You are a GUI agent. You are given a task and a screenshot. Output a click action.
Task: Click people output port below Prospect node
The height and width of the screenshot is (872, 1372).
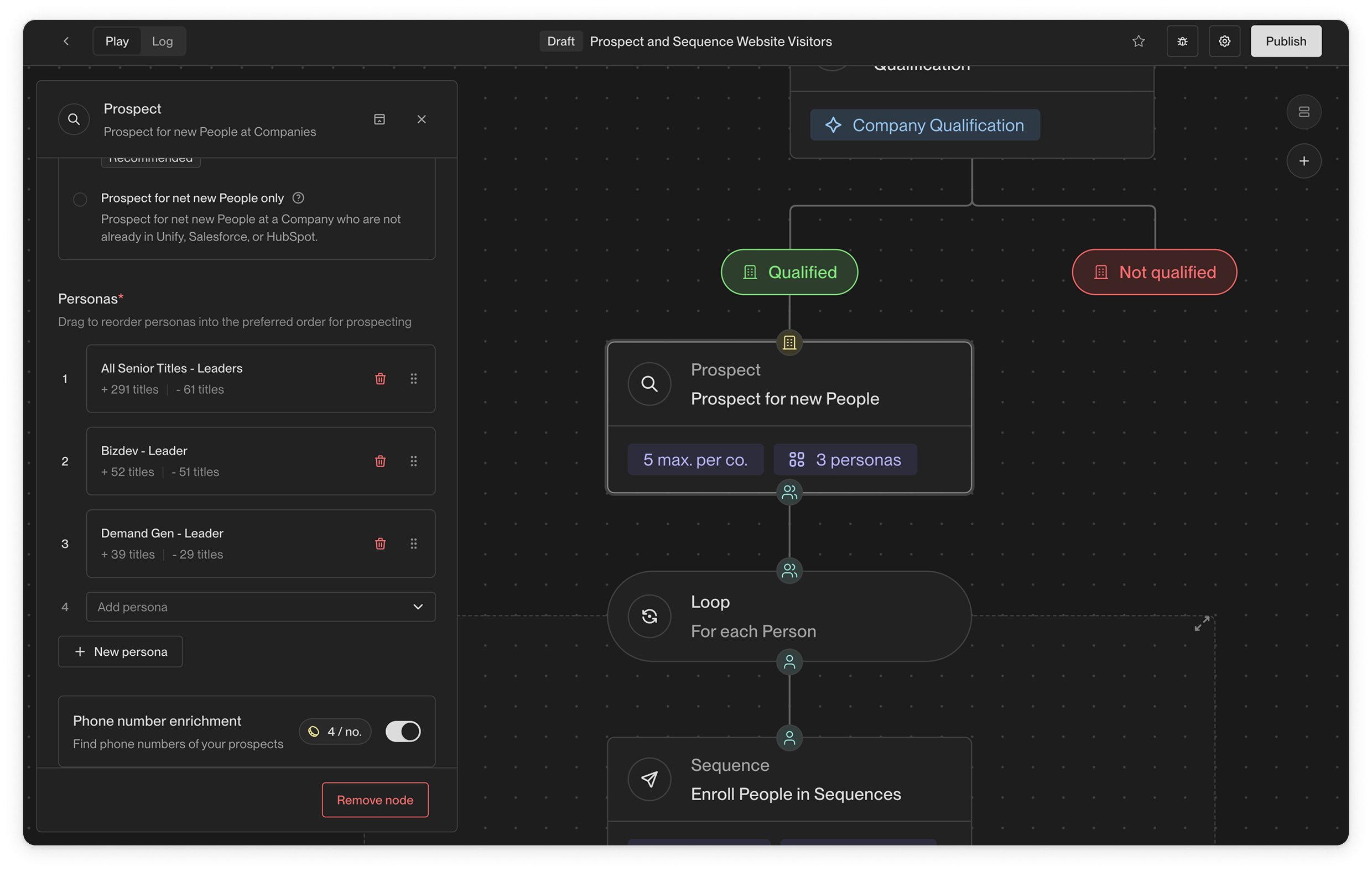click(789, 493)
